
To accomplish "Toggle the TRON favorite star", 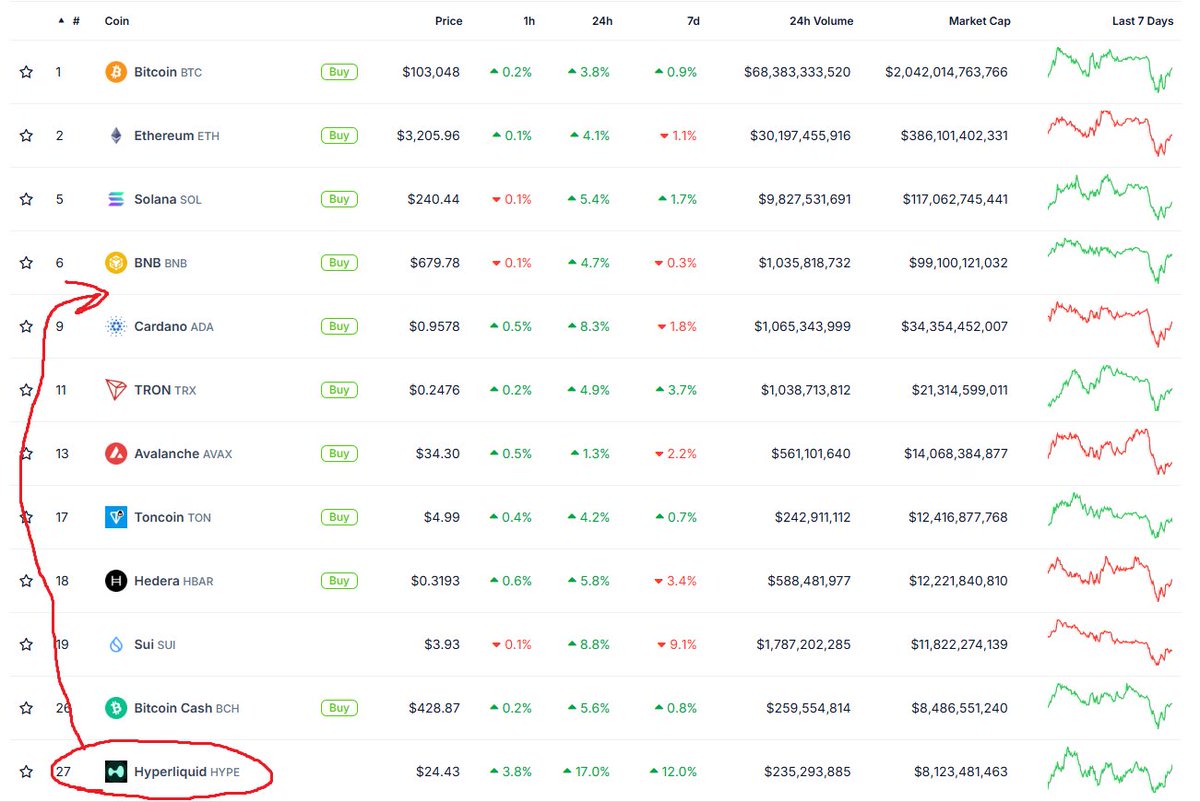I will pyautogui.click(x=26, y=390).
